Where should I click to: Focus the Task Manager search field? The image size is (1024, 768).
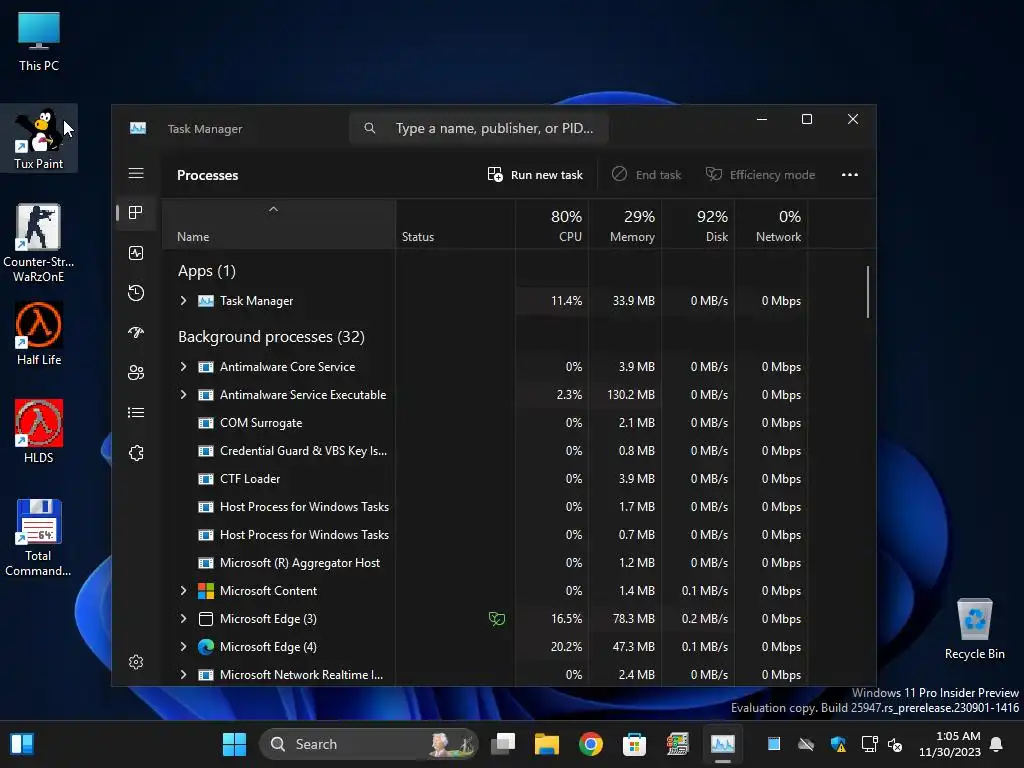point(479,128)
